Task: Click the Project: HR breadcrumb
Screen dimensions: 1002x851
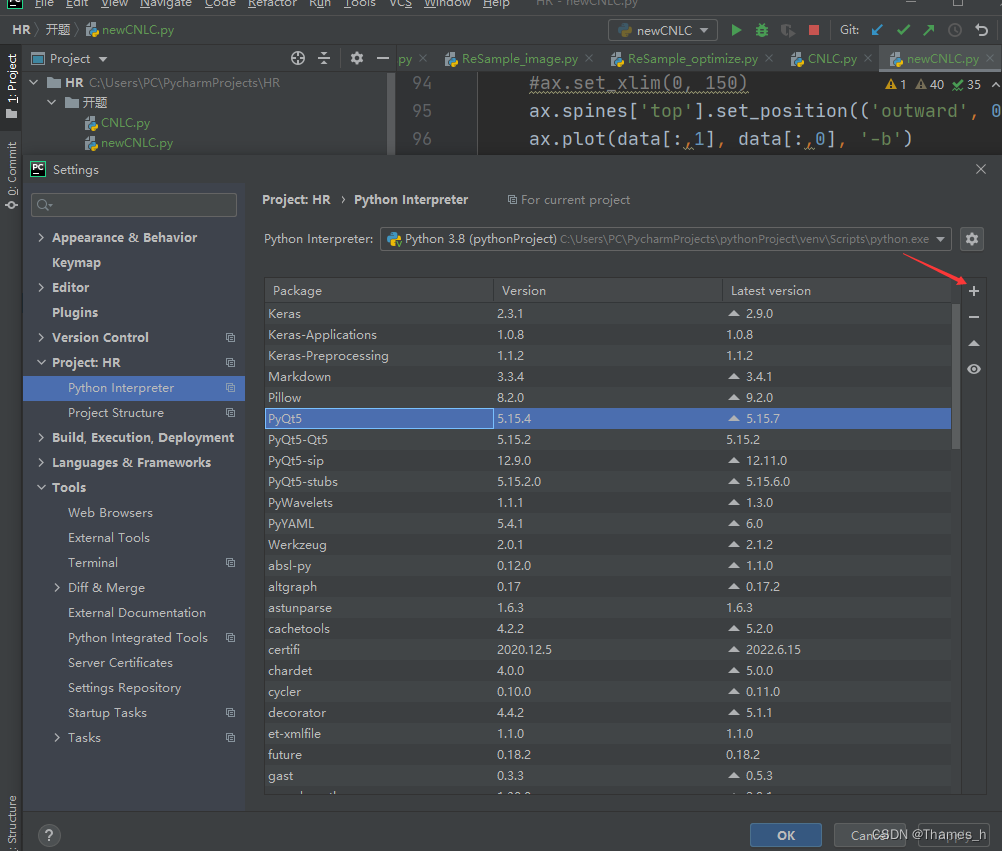Action: [296, 200]
